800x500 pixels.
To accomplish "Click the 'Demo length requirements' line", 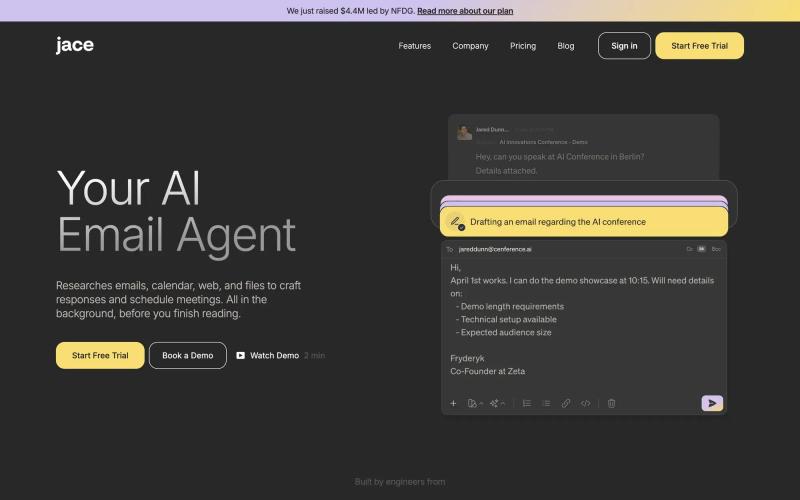I will pyautogui.click(x=510, y=307).
